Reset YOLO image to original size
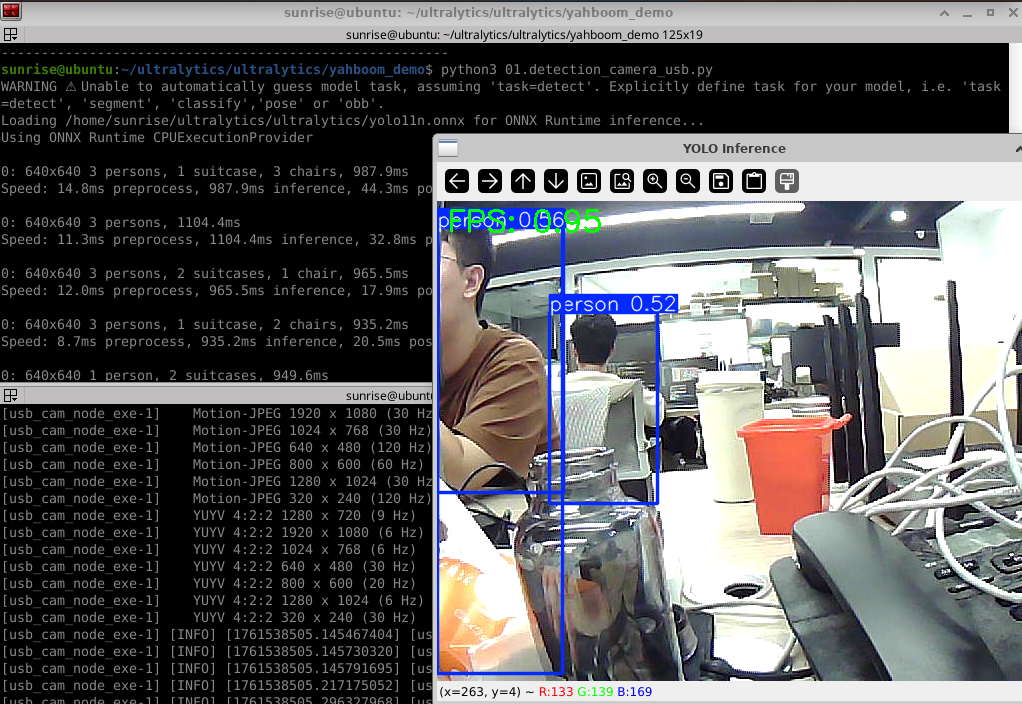Image resolution: width=1022 pixels, height=704 pixels. coord(589,181)
